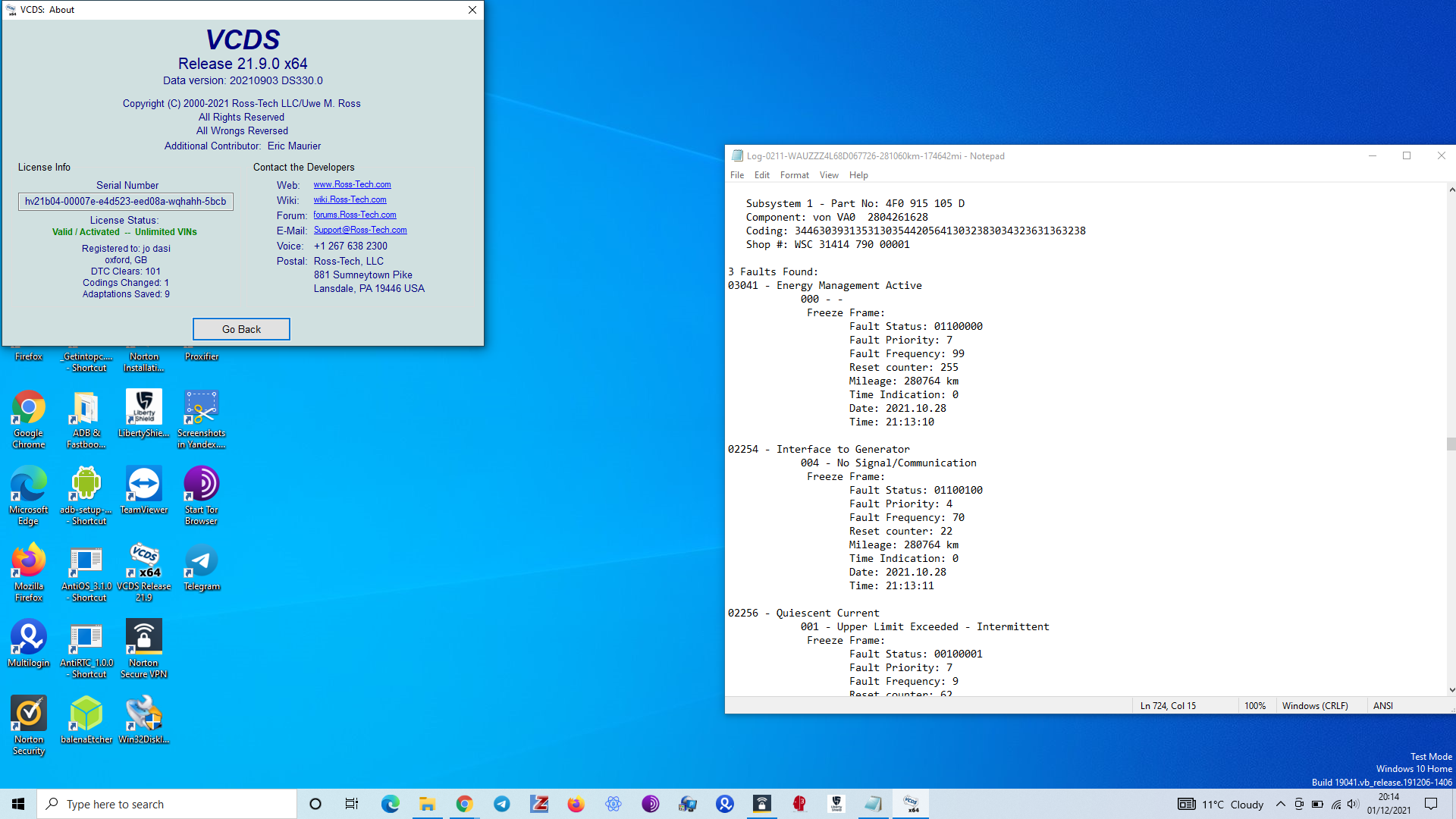
Task: Select the Norton Security desktop icon
Action: coord(29,726)
